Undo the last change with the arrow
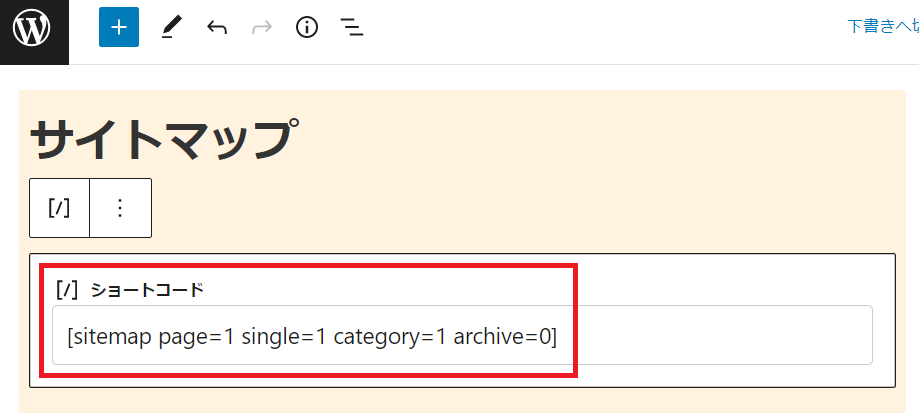Screen dimensions: 919x413 (x=217, y=28)
